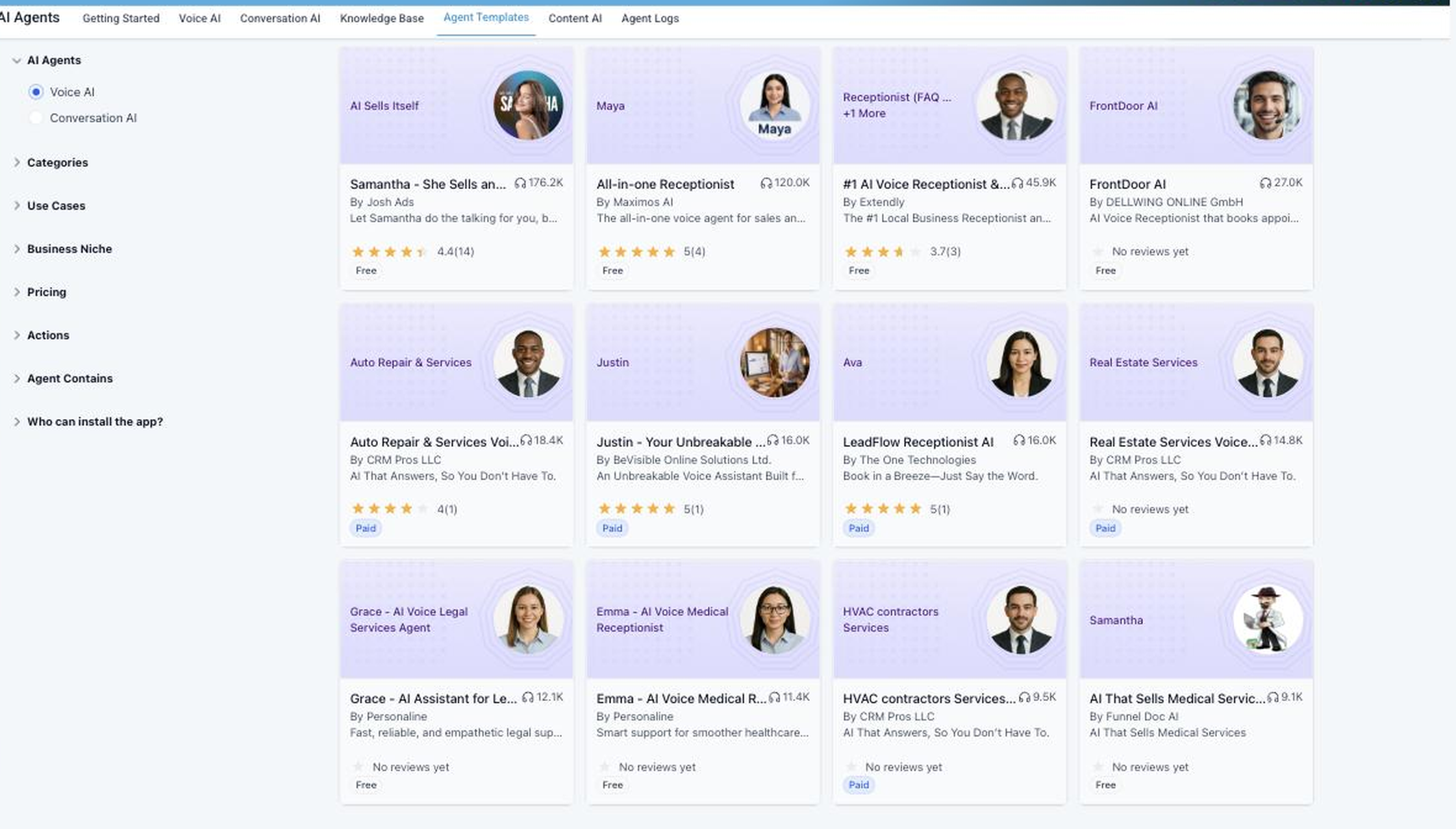Select the Conversation AI radio button
1456x829 pixels.
36,118
